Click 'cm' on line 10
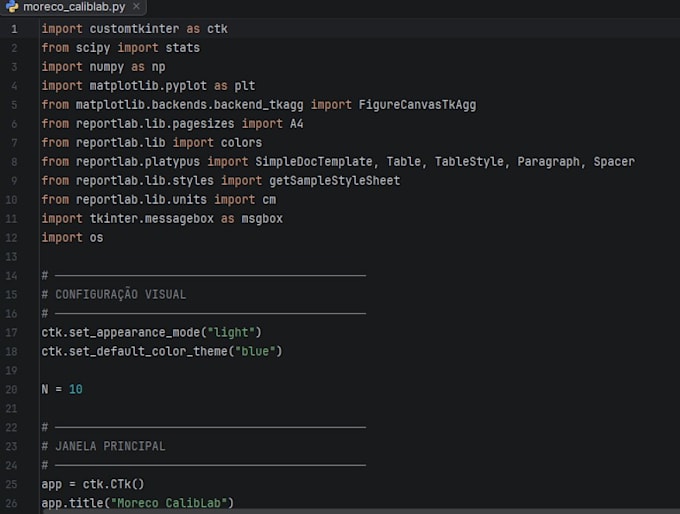This screenshot has width=680, height=514. click(269, 200)
